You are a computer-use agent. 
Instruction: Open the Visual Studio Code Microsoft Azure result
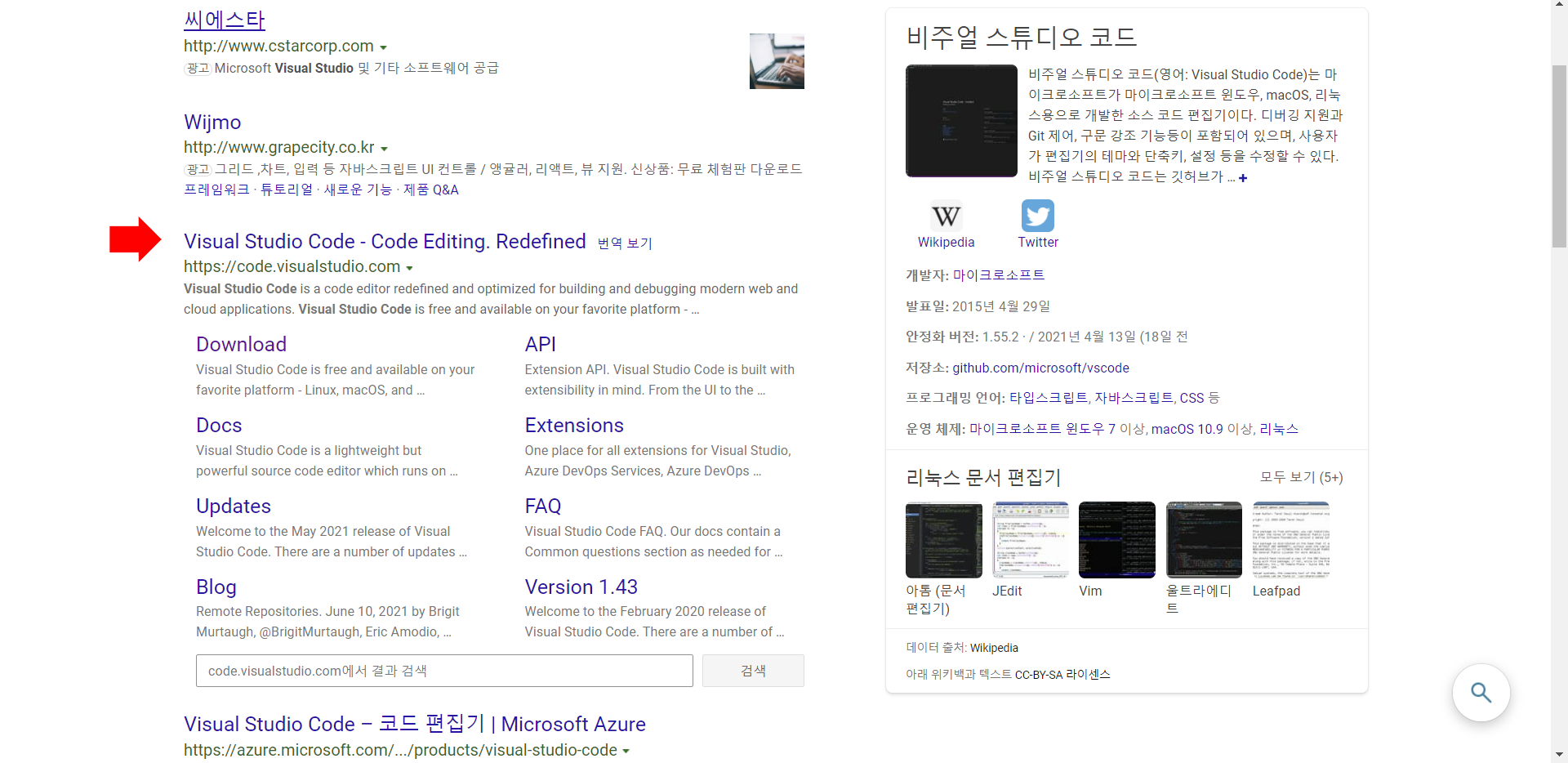coord(415,725)
